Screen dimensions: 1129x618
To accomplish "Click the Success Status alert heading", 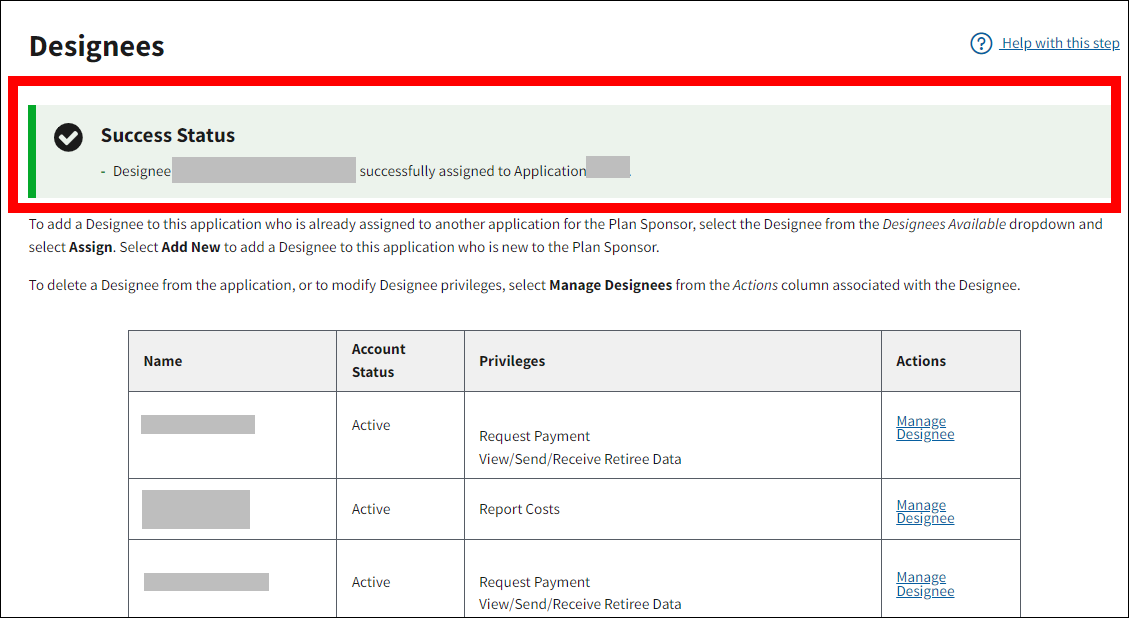I will click(168, 136).
